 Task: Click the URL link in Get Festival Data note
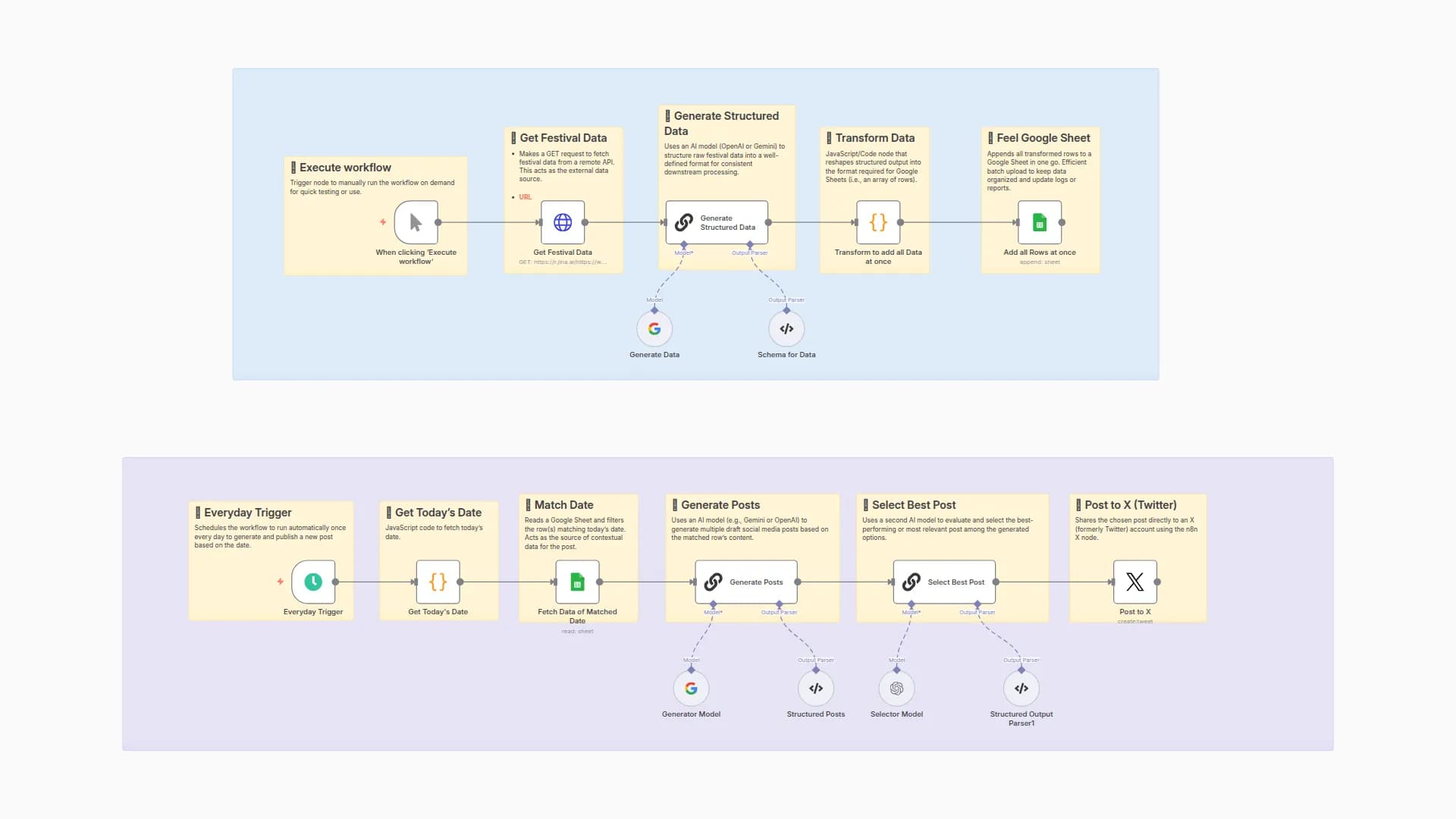(x=525, y=197)
